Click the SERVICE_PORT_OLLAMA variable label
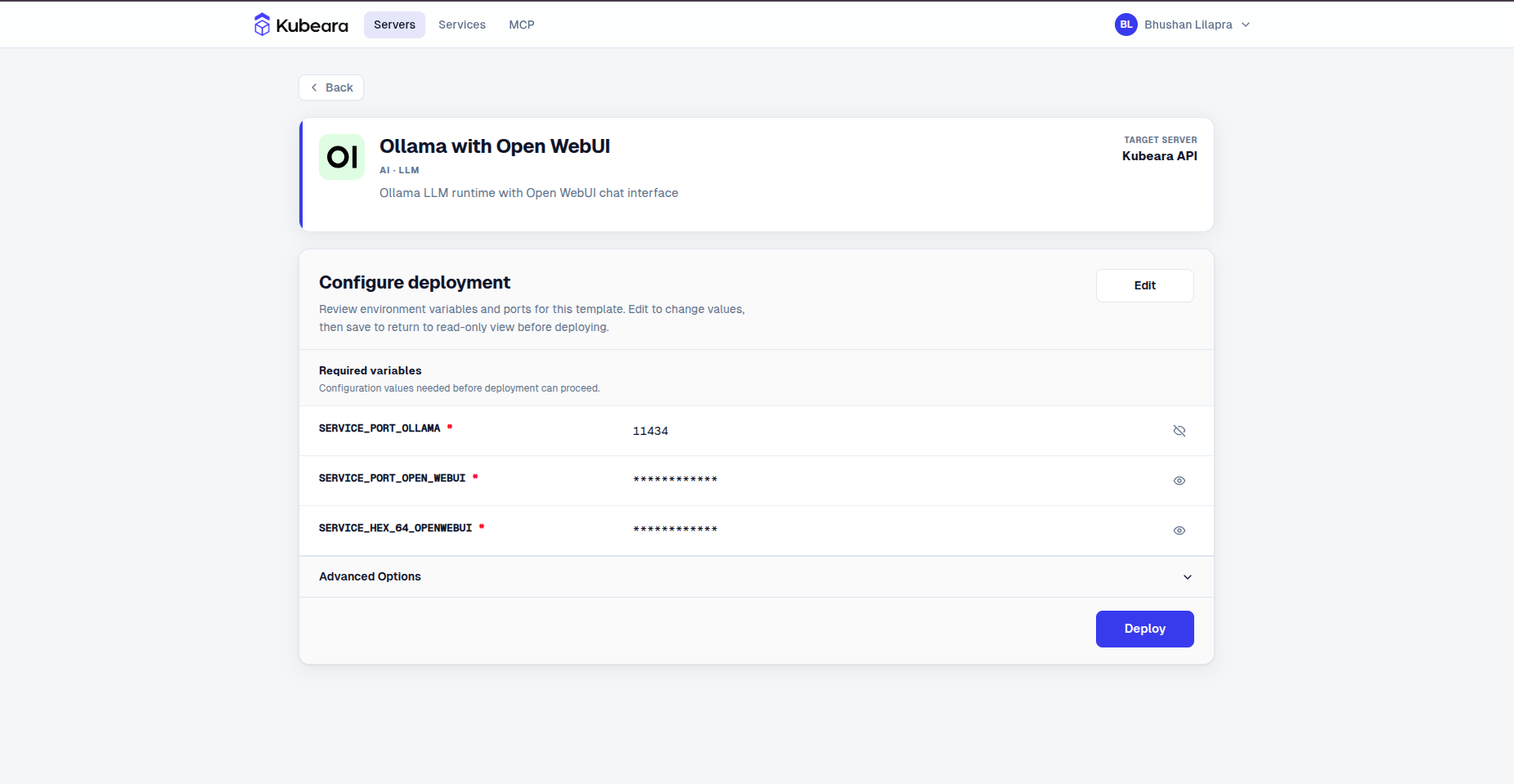1514x784 pixels. point(380,428)
